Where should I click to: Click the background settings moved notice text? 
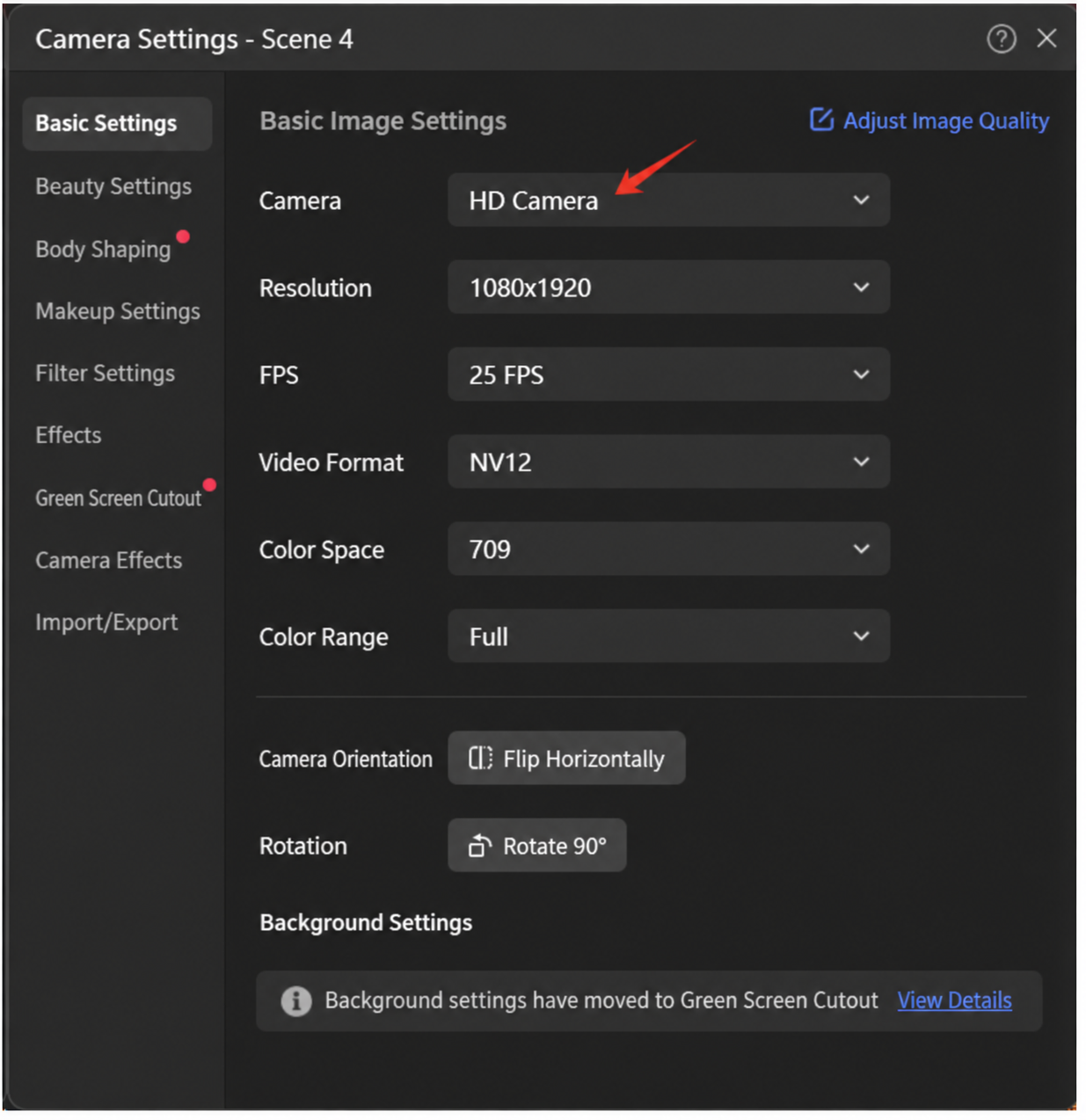pyautogui.click(x=601, y=1000)
